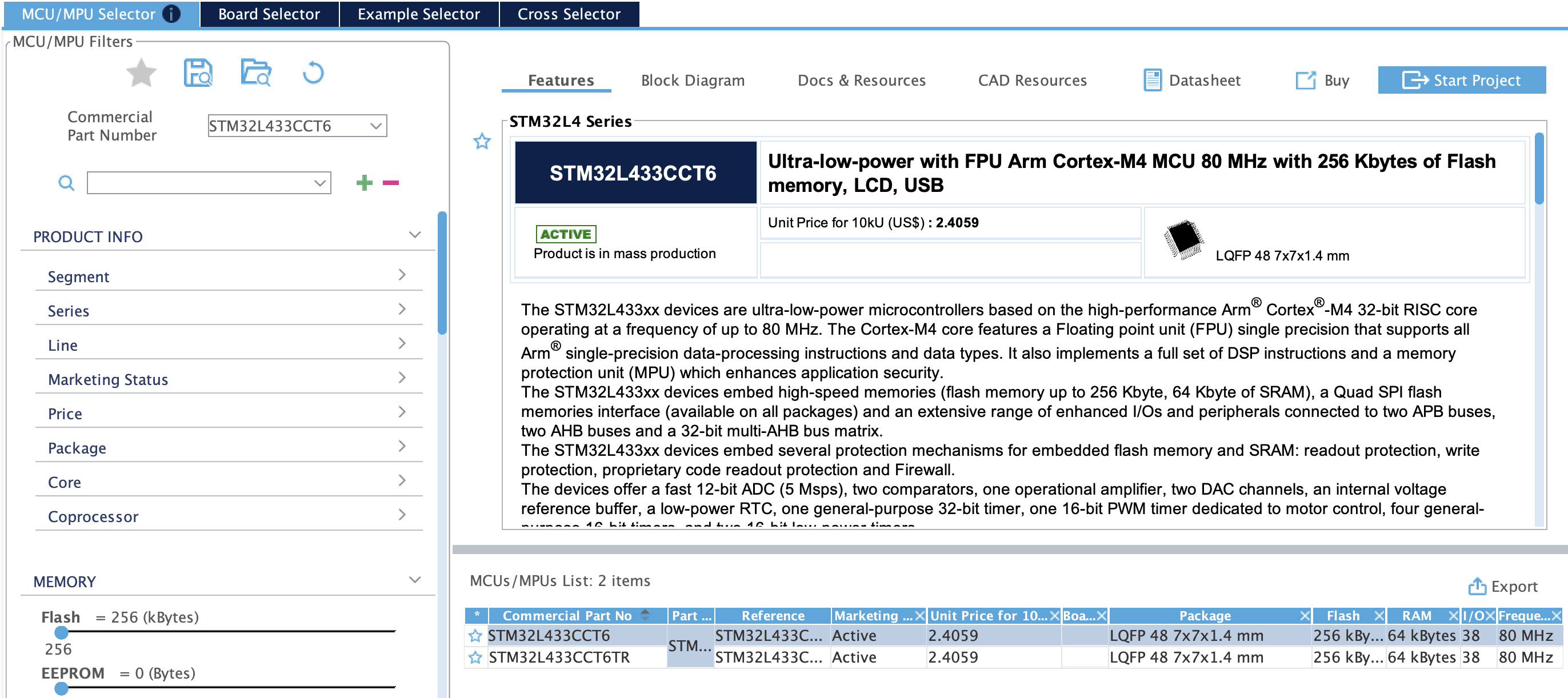
Task: Star the STM32L433CCT6TR row in the list
Action: pos(475,658)
